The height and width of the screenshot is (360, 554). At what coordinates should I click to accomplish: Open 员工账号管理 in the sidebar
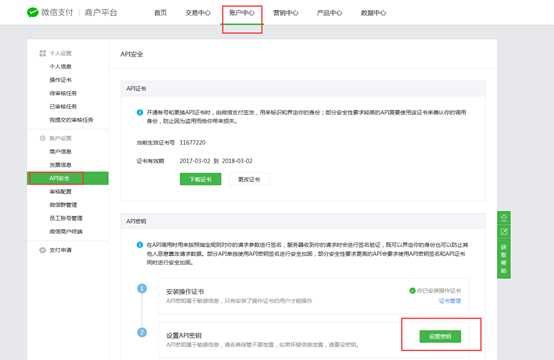click(x=66, y=218)
